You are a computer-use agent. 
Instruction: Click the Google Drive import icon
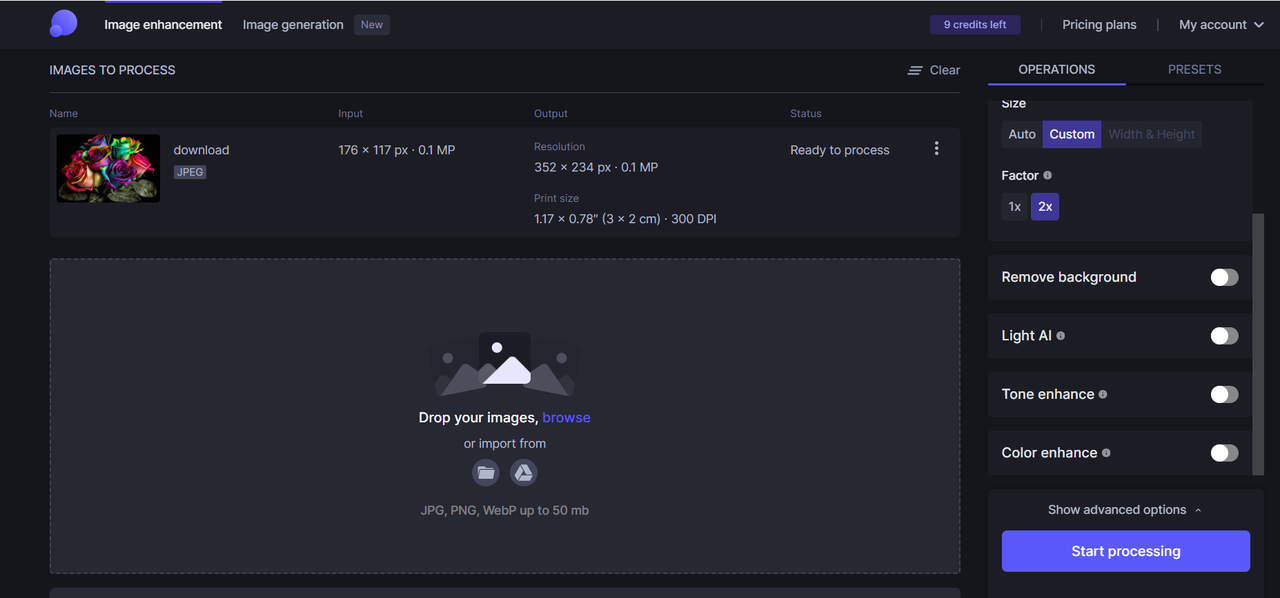(524, 473)
